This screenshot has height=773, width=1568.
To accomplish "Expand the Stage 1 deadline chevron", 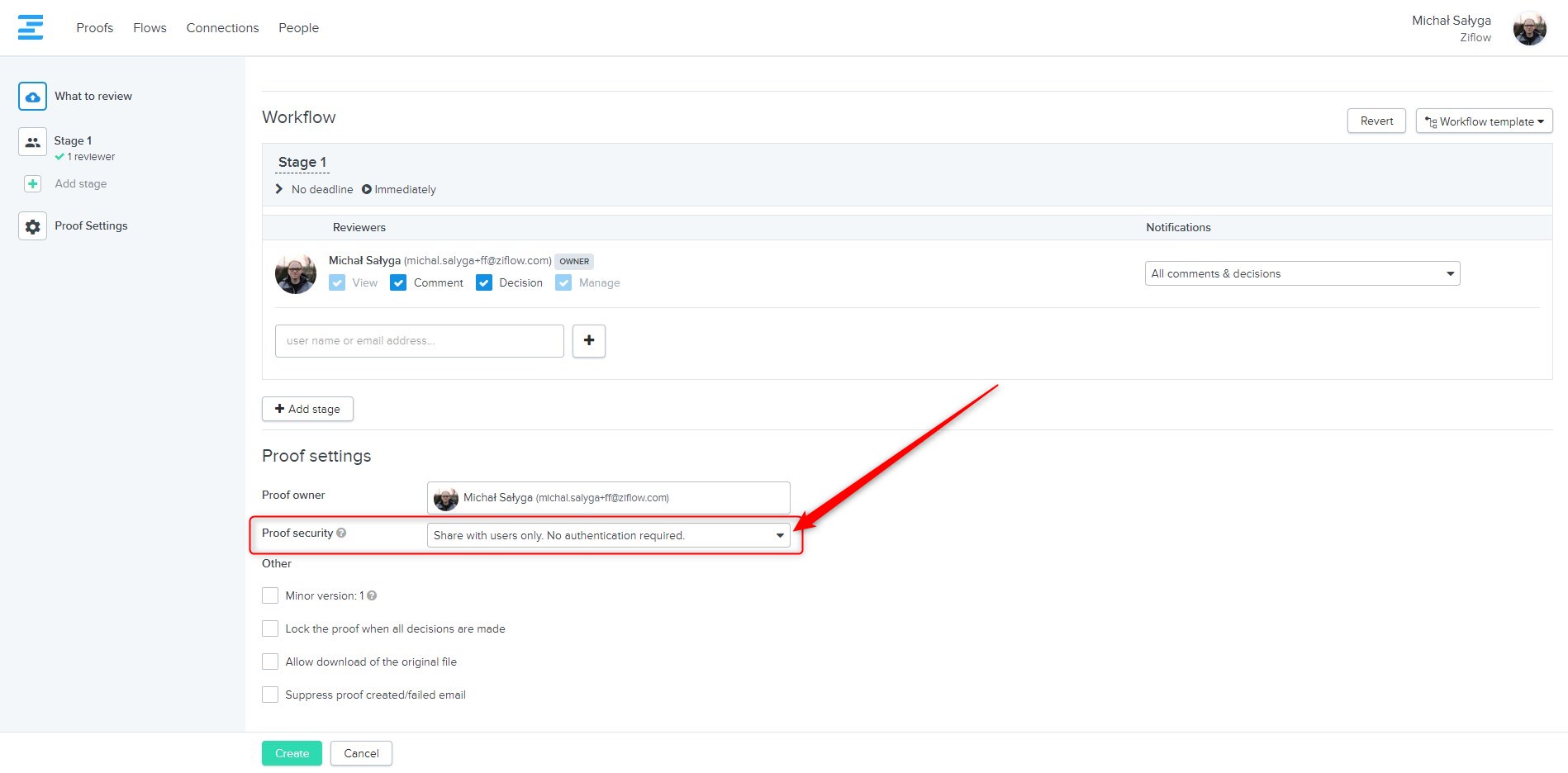I will [279, 189].
